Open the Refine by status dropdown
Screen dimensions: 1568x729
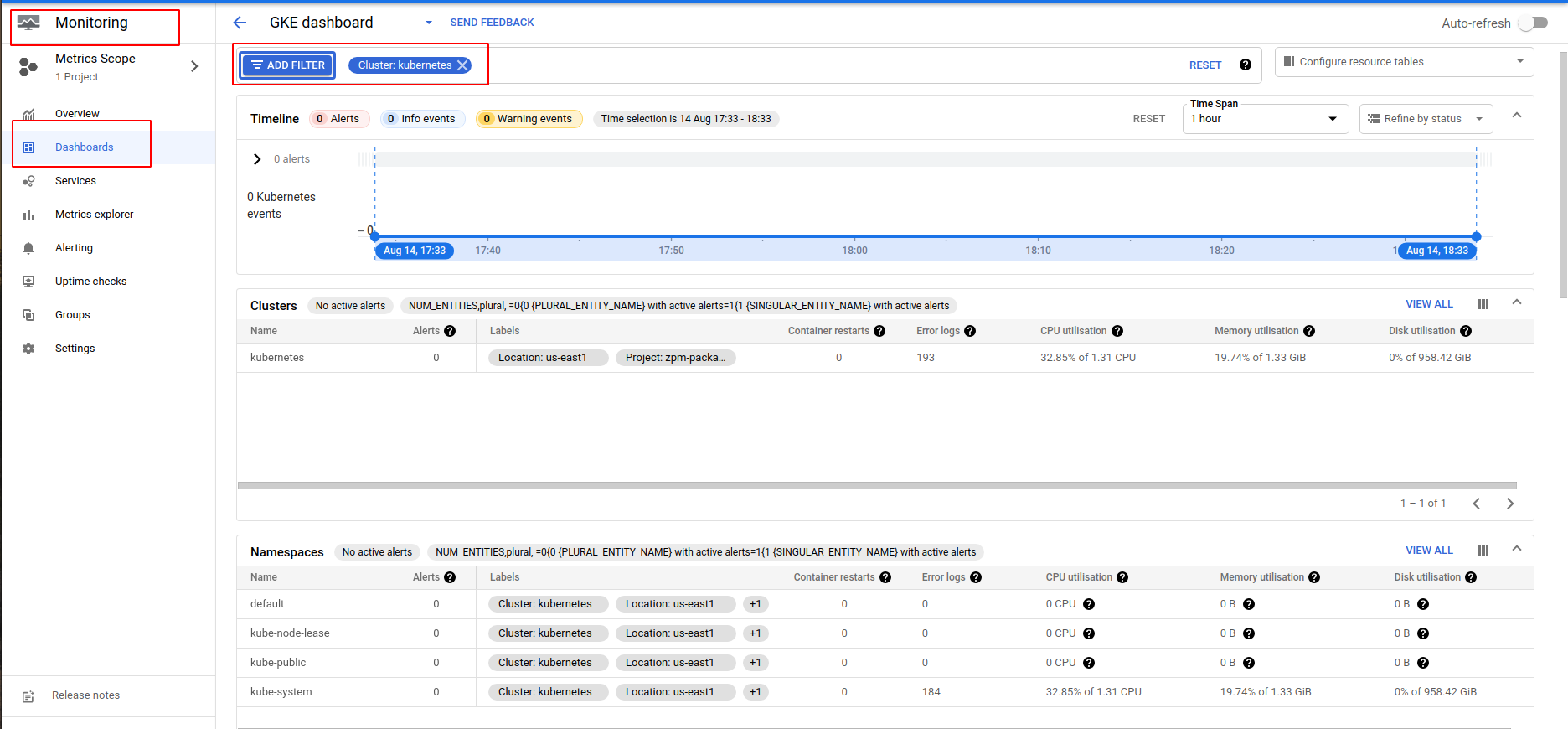tap(1426, 119)
